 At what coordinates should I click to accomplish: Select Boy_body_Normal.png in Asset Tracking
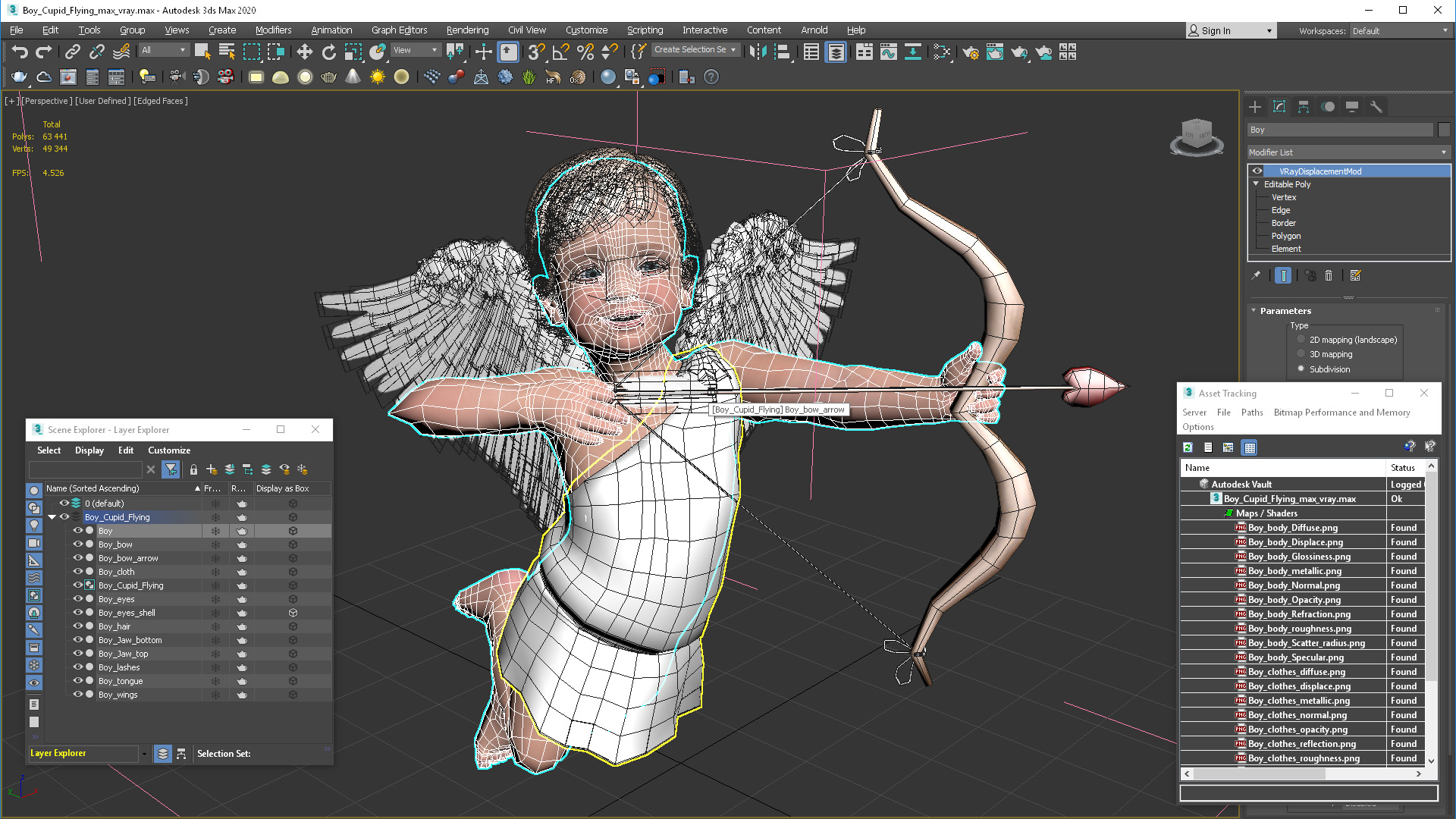(1294, 585)
